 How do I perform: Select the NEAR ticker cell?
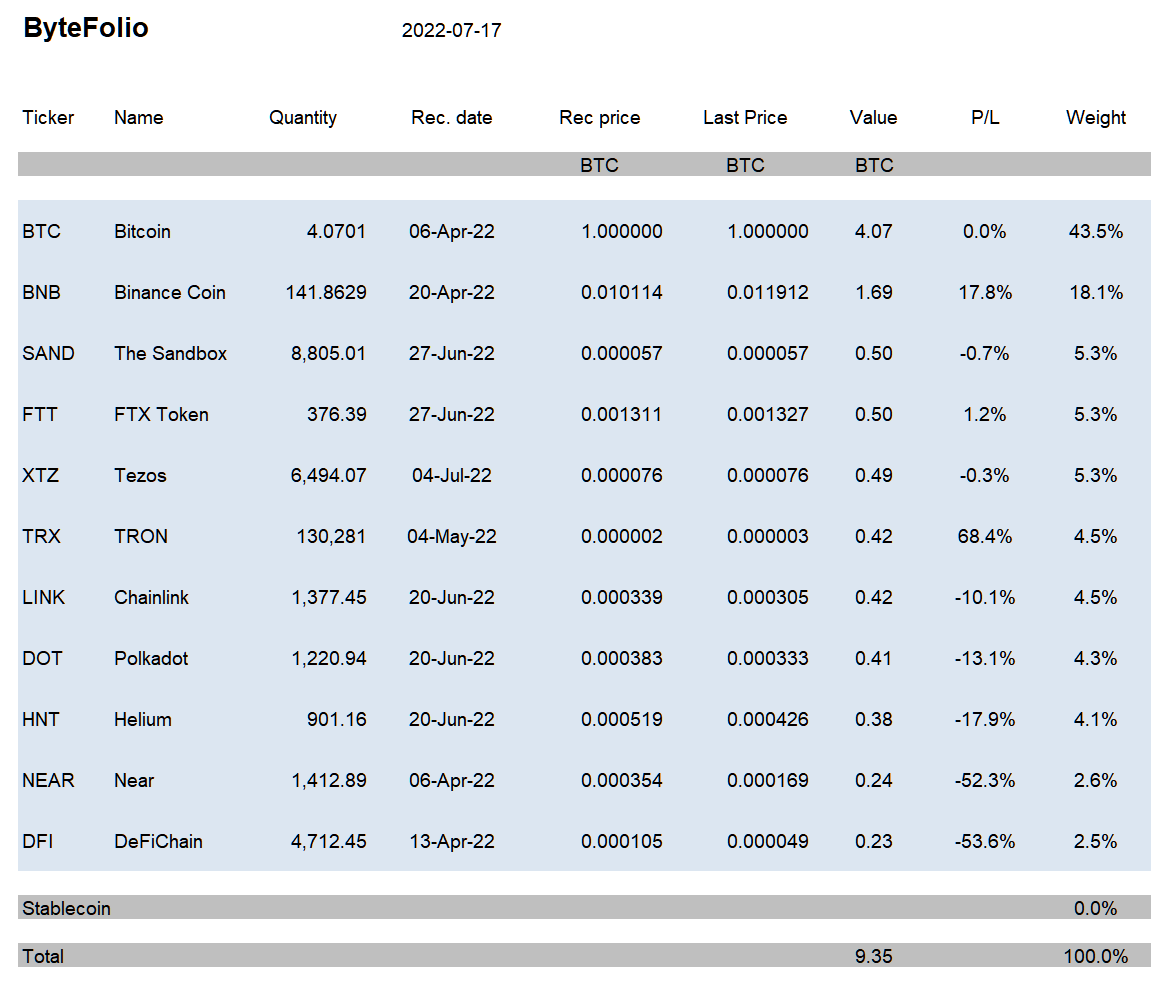click(49, 781)
